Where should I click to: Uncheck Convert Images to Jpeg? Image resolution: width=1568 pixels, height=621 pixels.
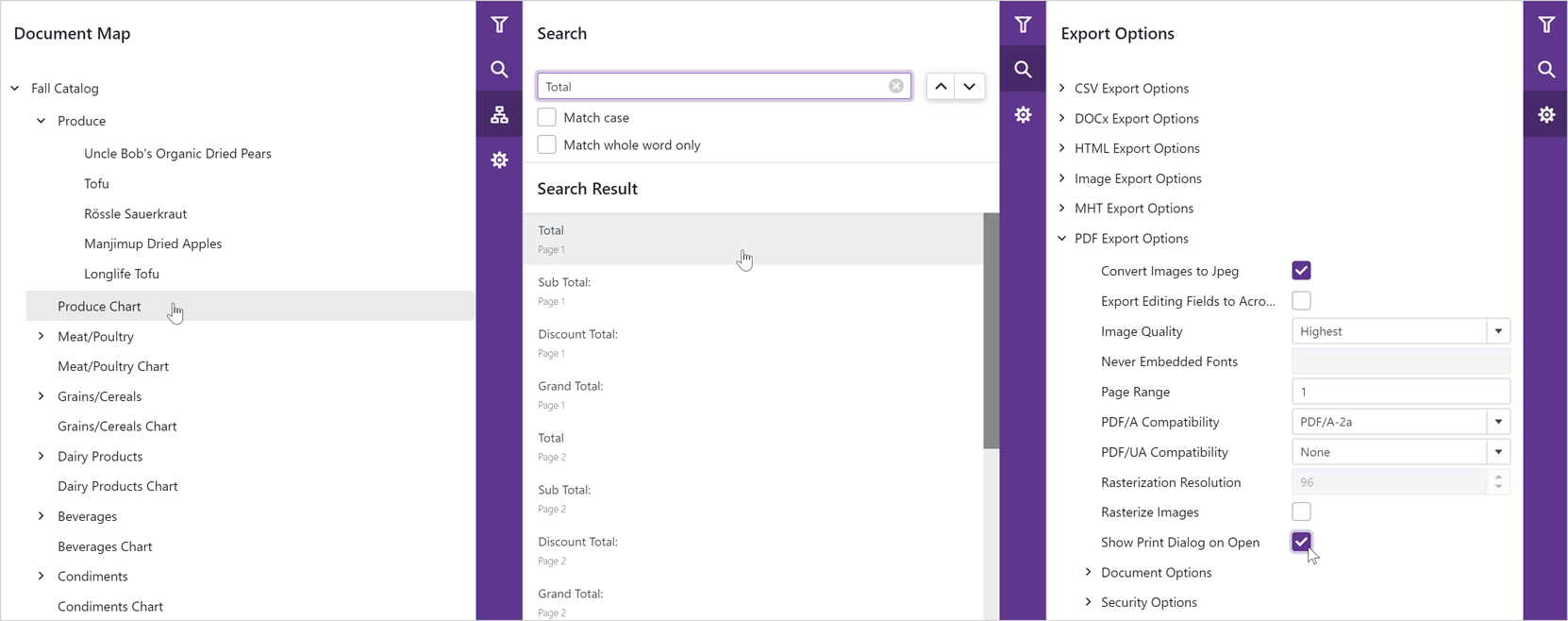(1301, 271)
